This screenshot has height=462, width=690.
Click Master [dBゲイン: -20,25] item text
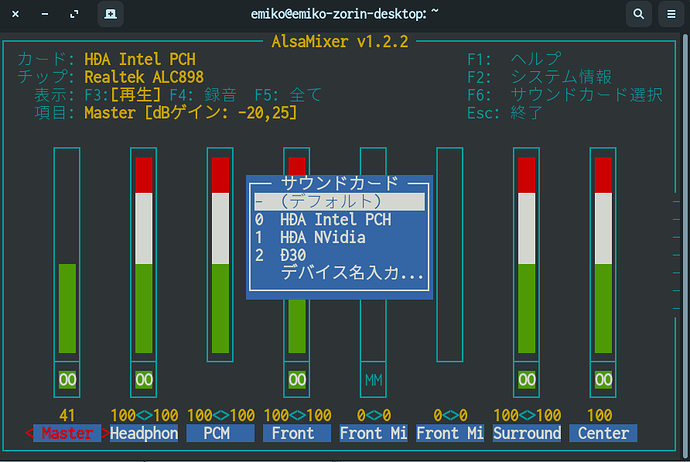click(191, 113)
